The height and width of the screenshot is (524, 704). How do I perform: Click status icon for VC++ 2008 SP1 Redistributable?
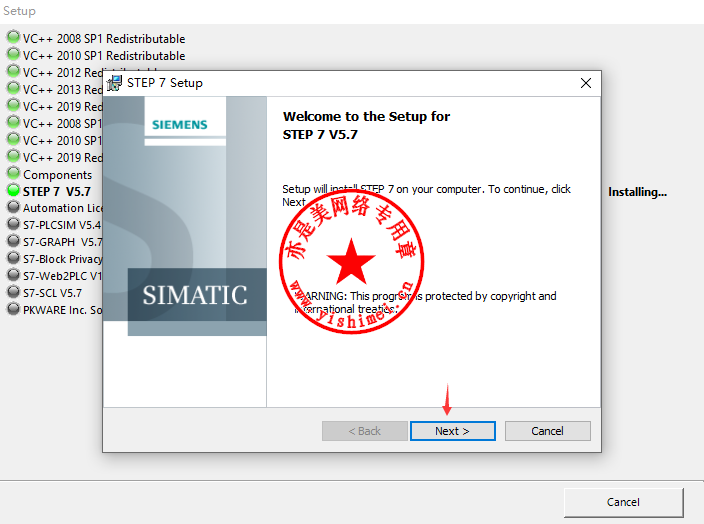click(13, 37)
